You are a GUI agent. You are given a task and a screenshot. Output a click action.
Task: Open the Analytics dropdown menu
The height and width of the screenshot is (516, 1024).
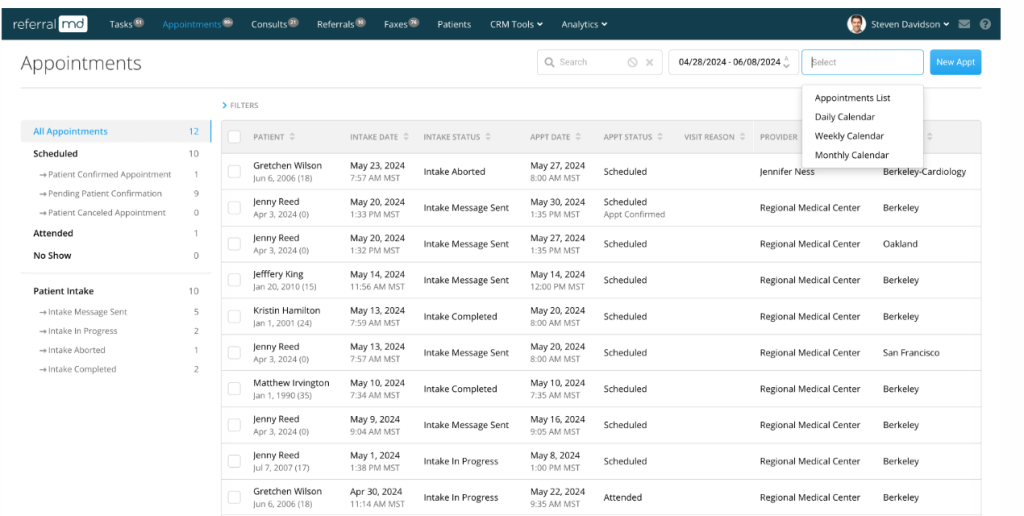584,24
